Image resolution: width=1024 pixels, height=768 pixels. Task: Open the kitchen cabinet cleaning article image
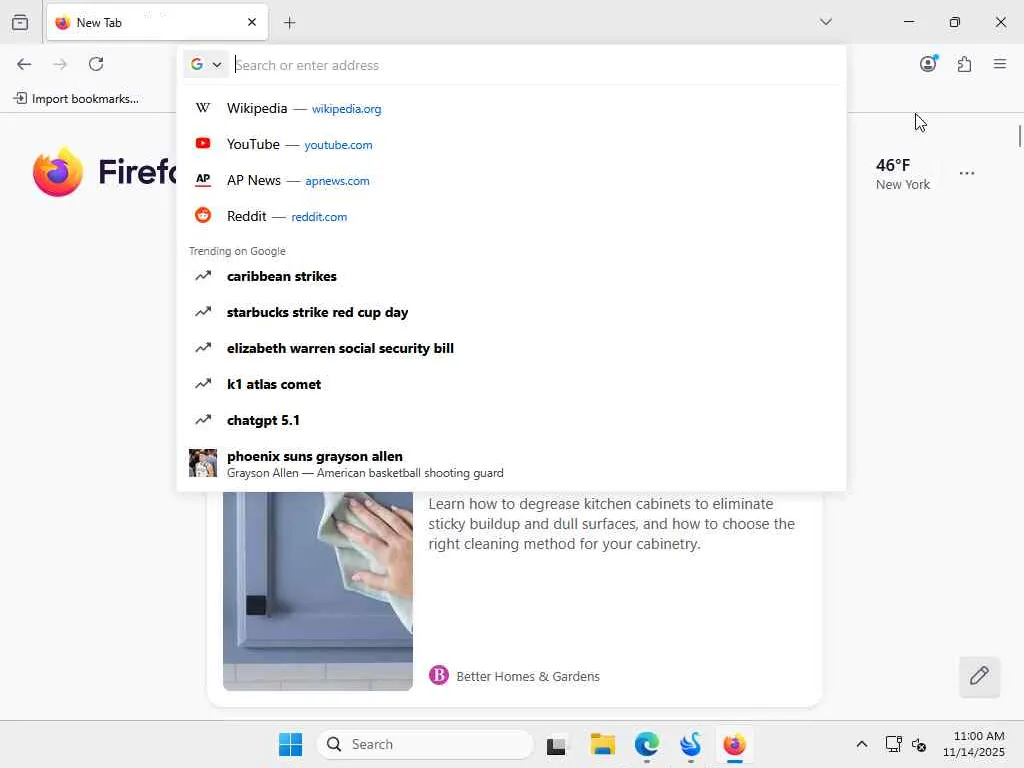pos(318,591)
